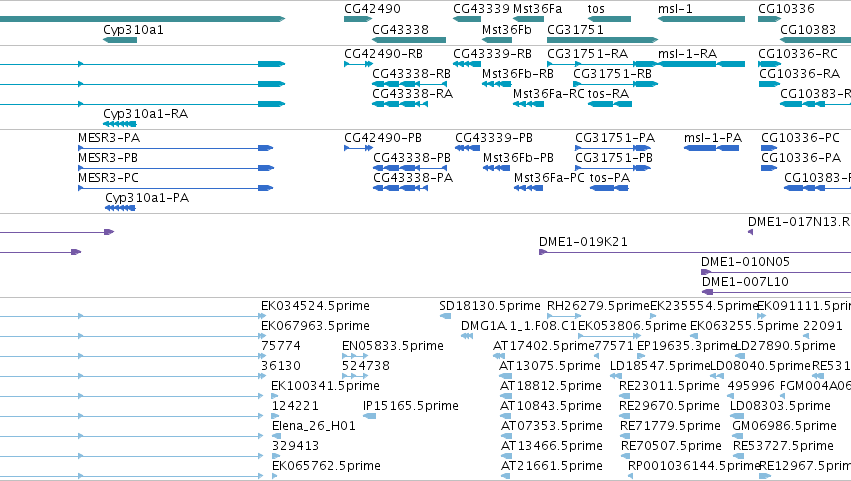Select protein msl-1-PA
The width and height of the screenshot is (851, 481).
[x=711, y=148]
